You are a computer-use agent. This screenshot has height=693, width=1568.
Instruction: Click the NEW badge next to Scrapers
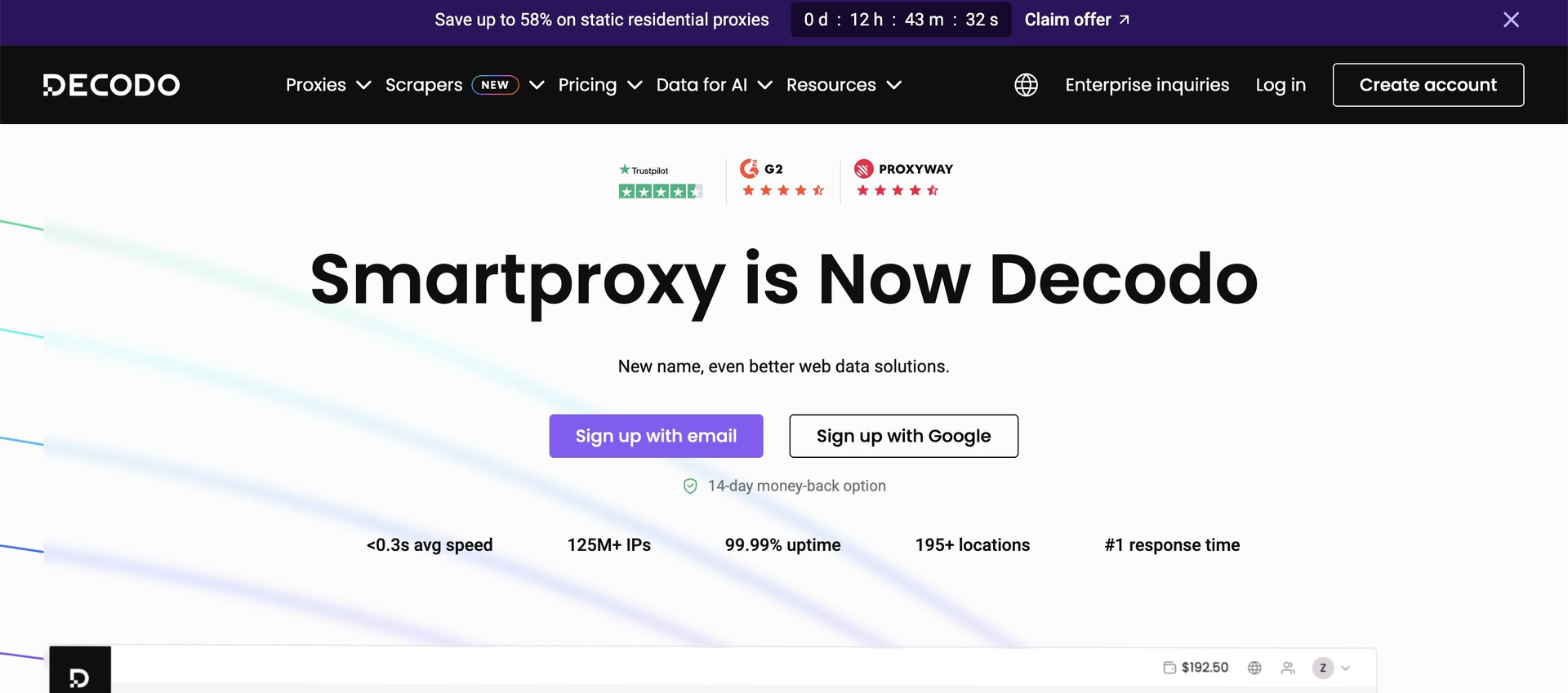pos(495,85)
